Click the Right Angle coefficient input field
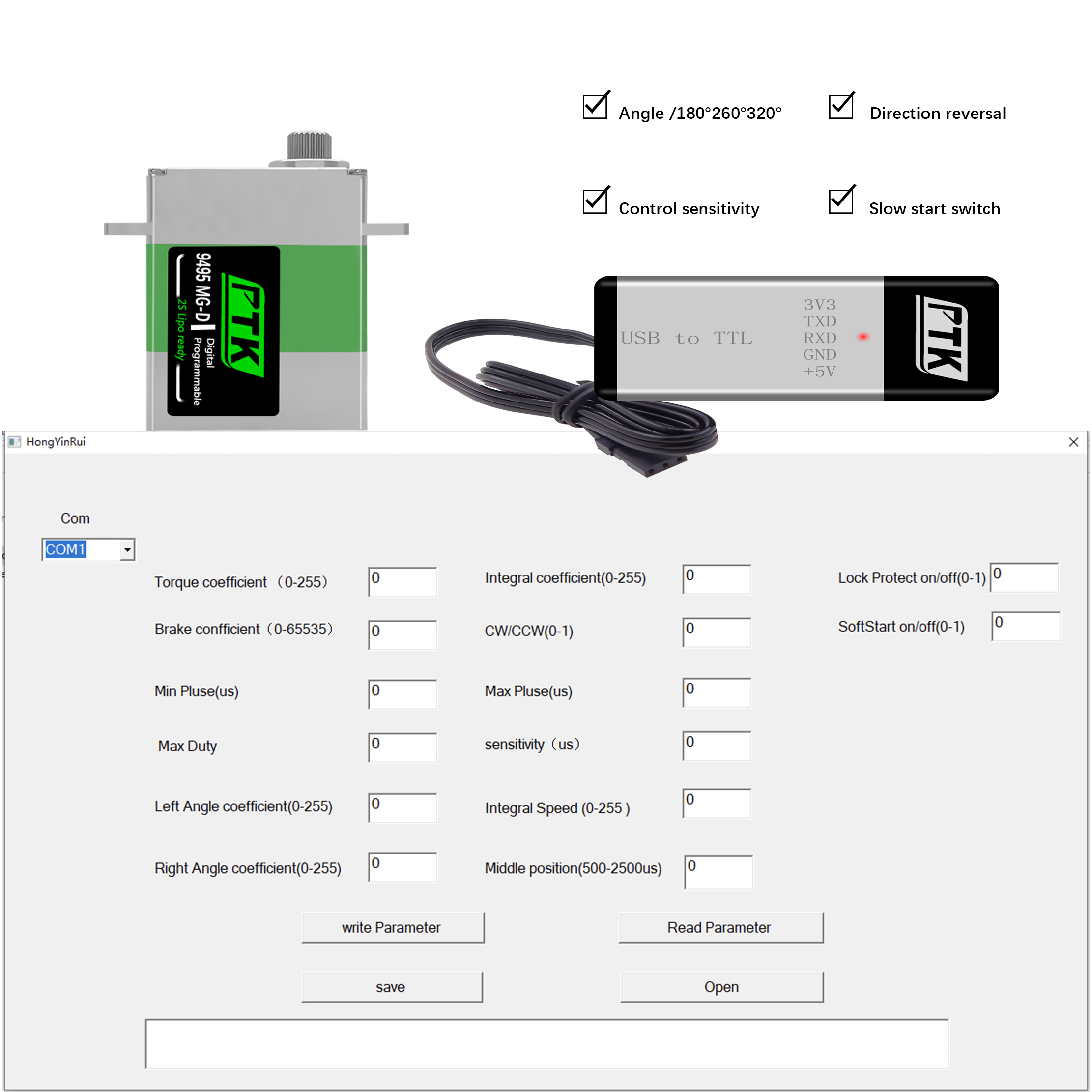This screenshot has height=1092, width=1092. coord(402,867)
